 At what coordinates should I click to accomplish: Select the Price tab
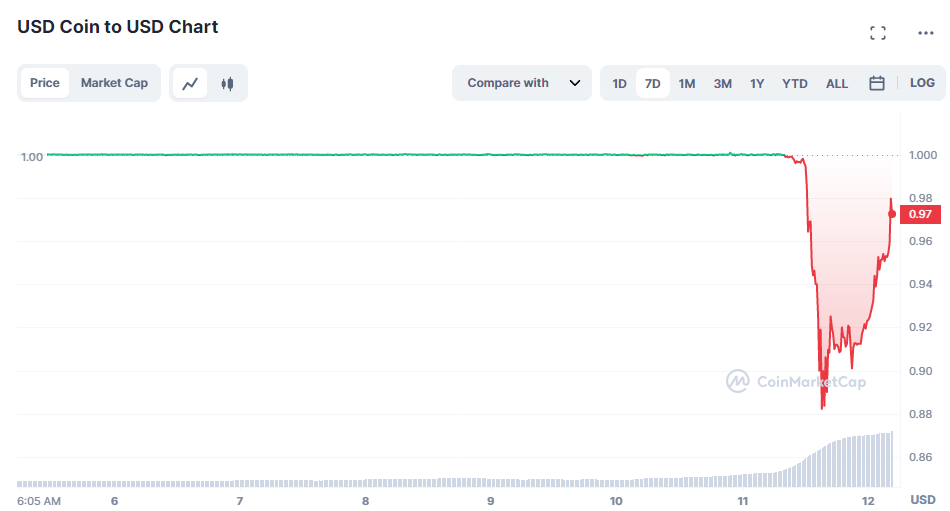45,83
